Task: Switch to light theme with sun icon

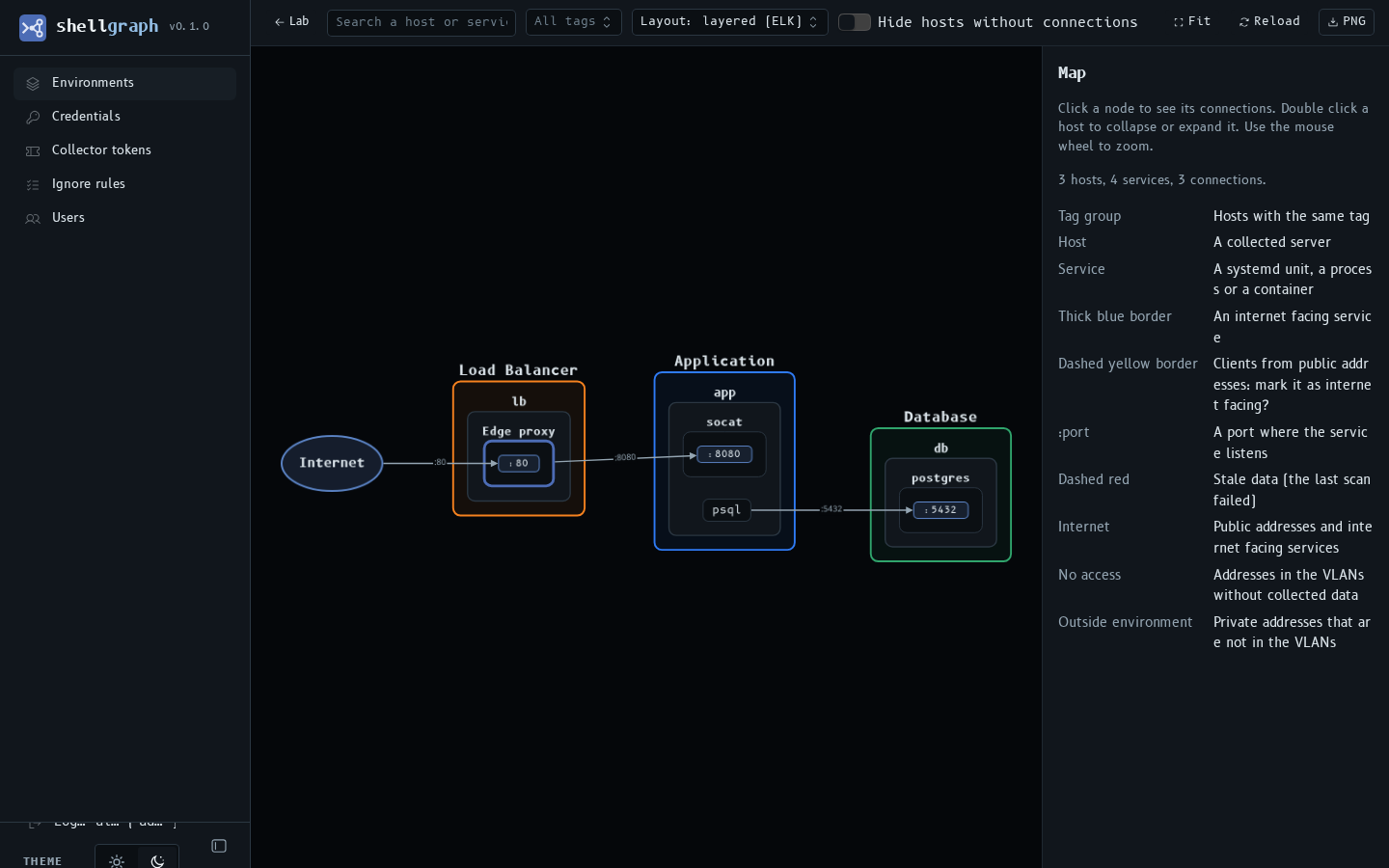Action: (117, 861)
